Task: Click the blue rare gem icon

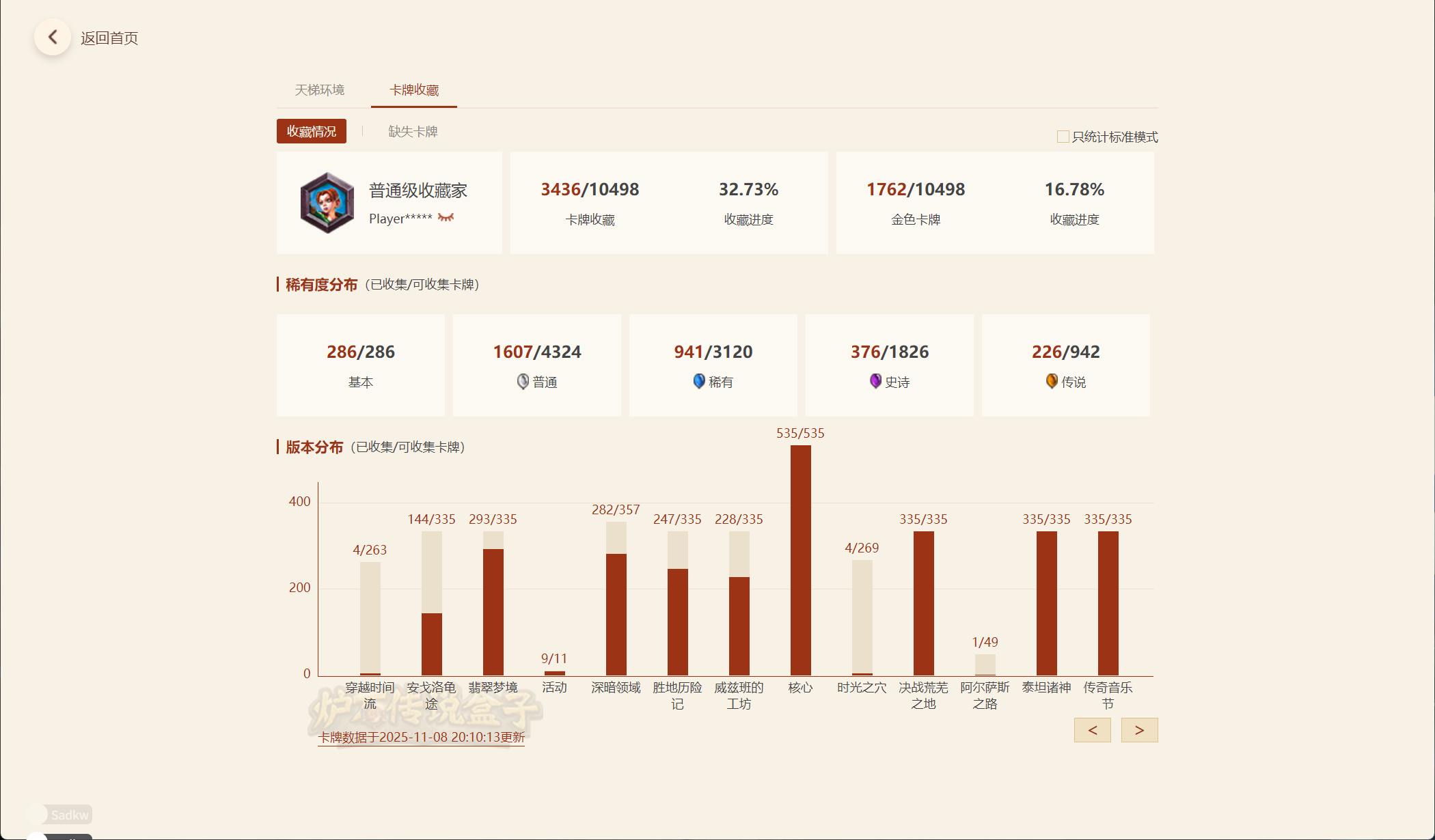Action: [x=699, y=382]
